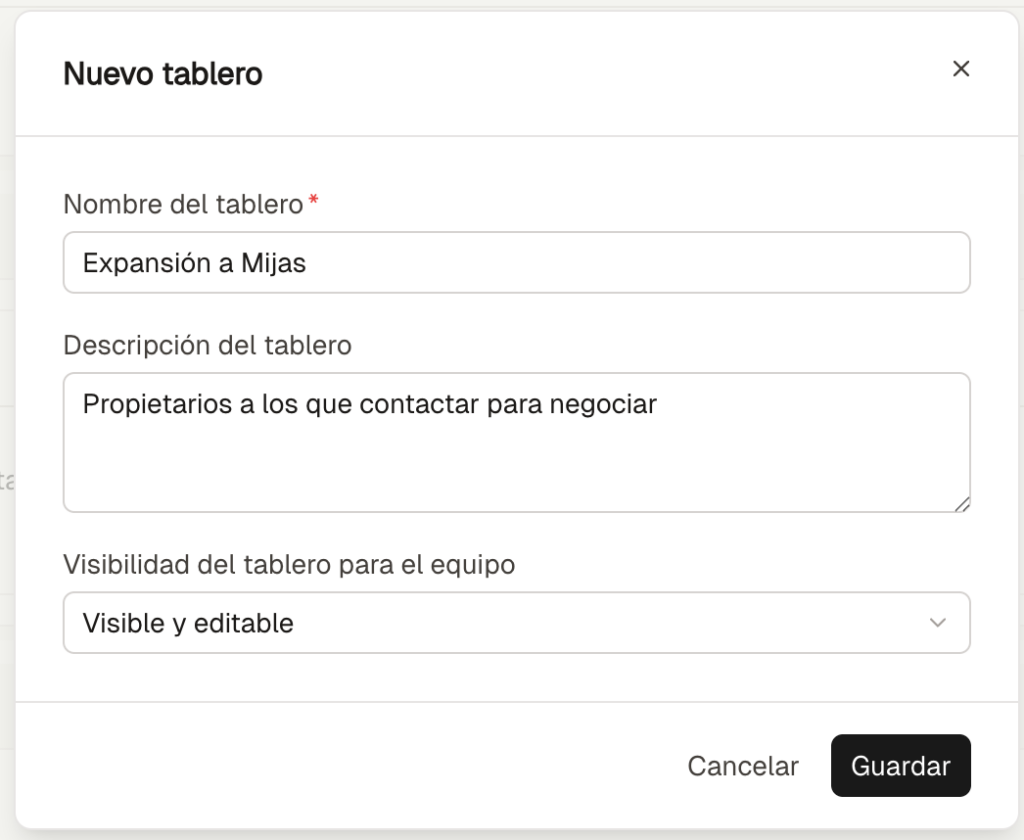This screenshot has width=1024, height=840.
Task: Open the 'Visible y editable' dropdown
Action: click(x=516, y=623)
